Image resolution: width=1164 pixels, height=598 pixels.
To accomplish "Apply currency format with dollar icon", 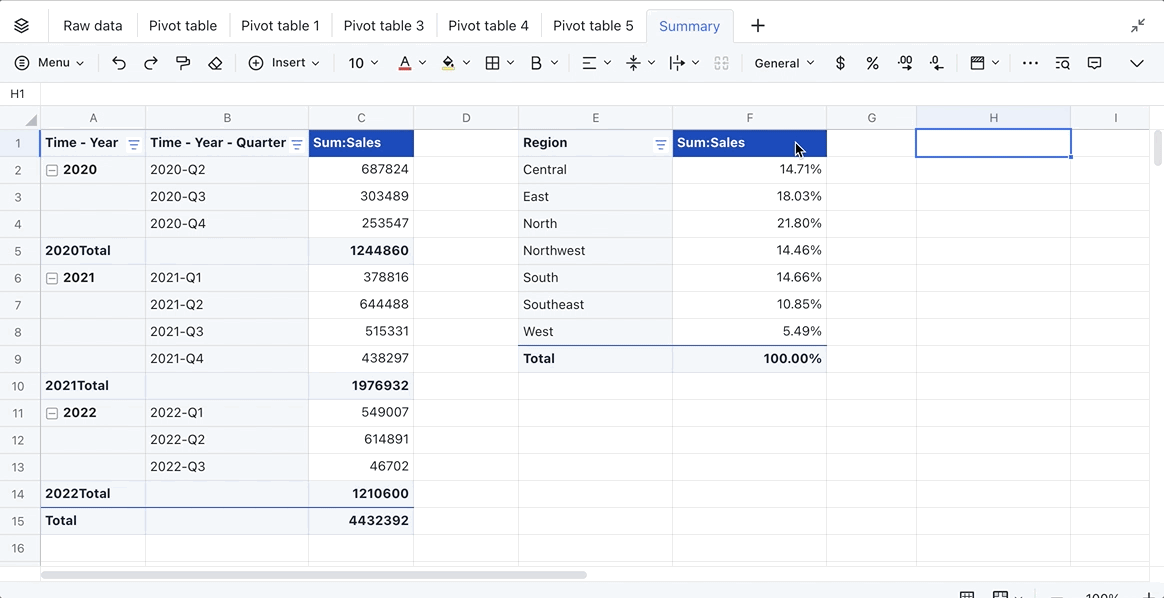I will [840, 63].
